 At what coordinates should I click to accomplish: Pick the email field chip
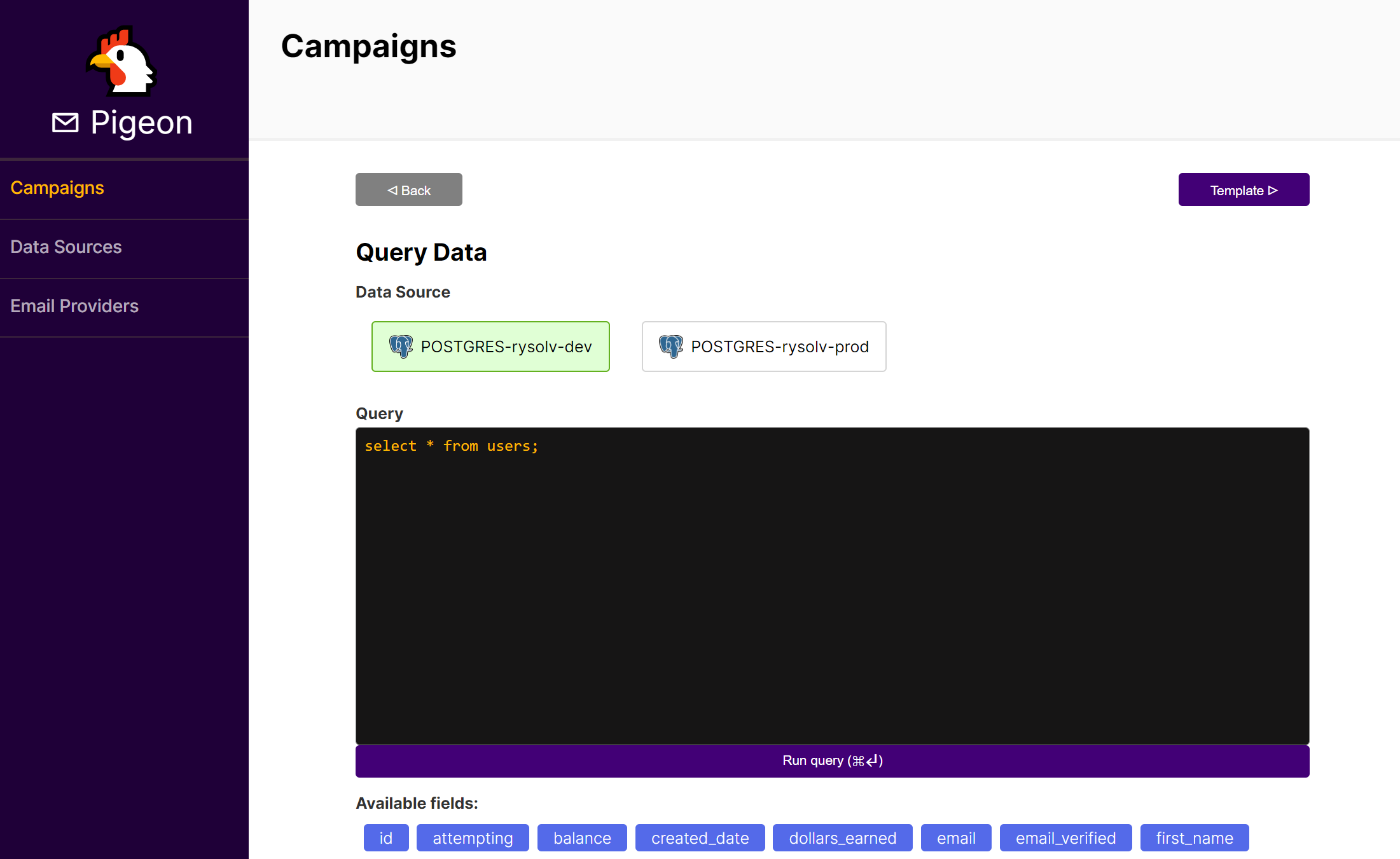pos(955,838)
